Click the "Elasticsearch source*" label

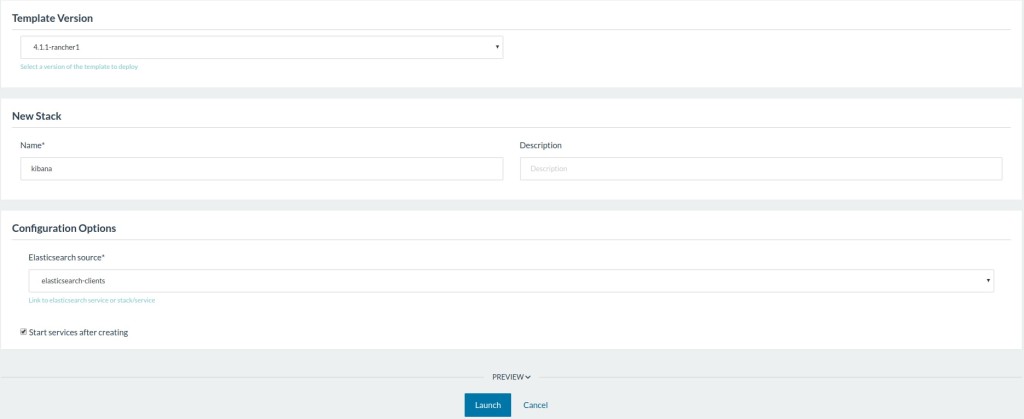point(66,257)
